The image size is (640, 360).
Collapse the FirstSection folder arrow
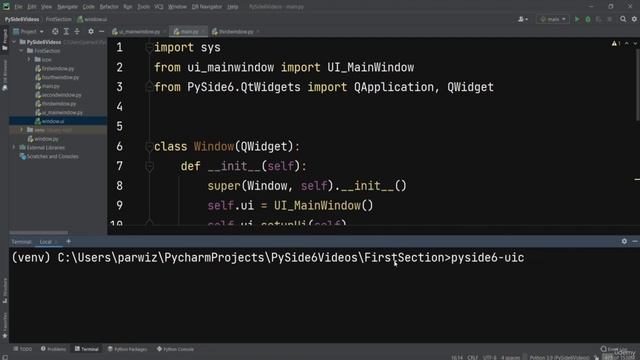coord(21,51)
